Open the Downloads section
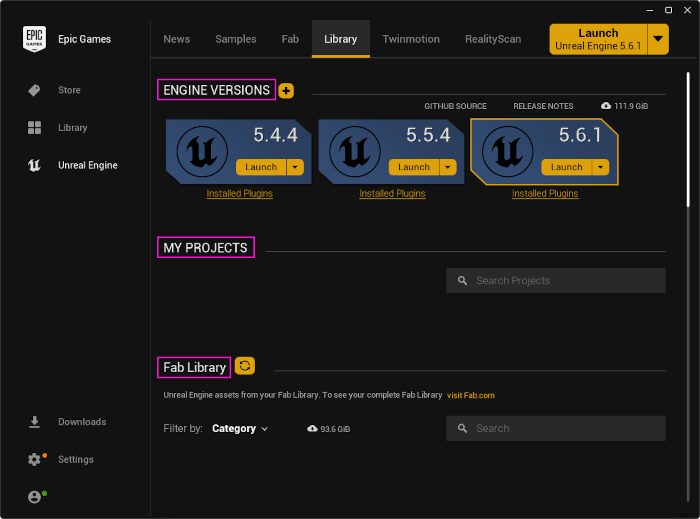Viewport: 700px width, 519px height. click(x=34, y=422)
